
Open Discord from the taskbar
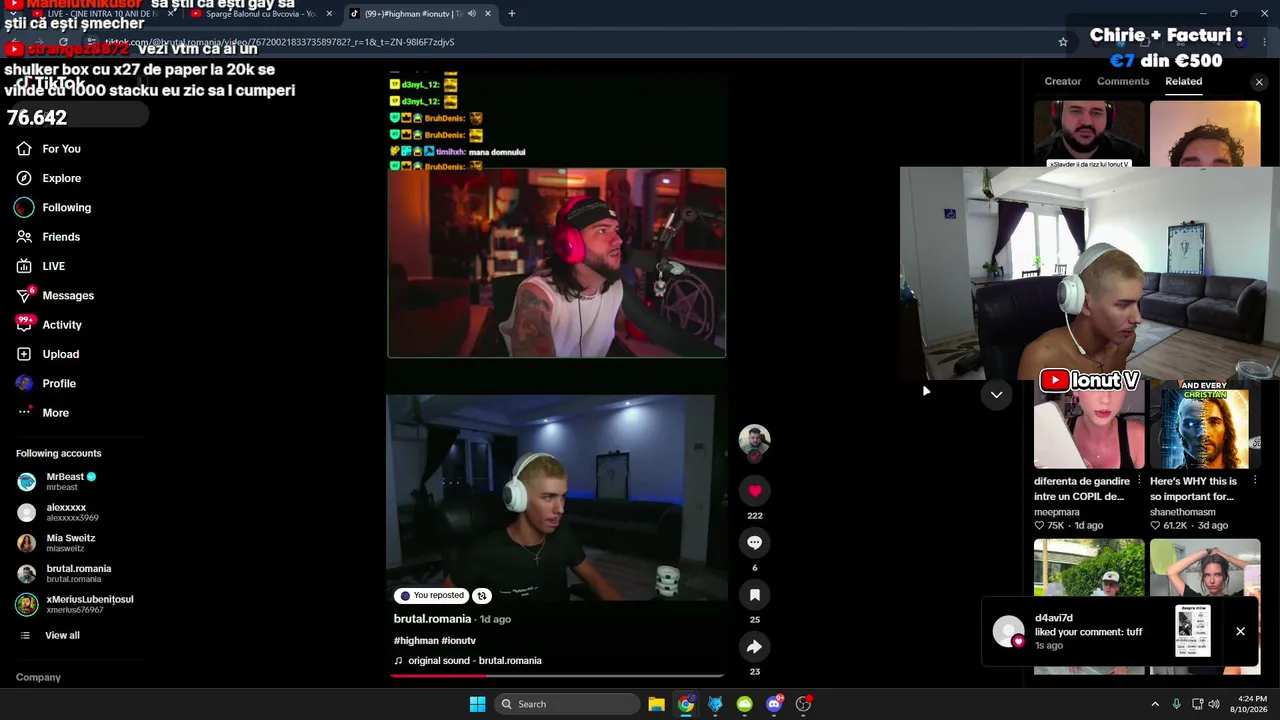[774, 704]
